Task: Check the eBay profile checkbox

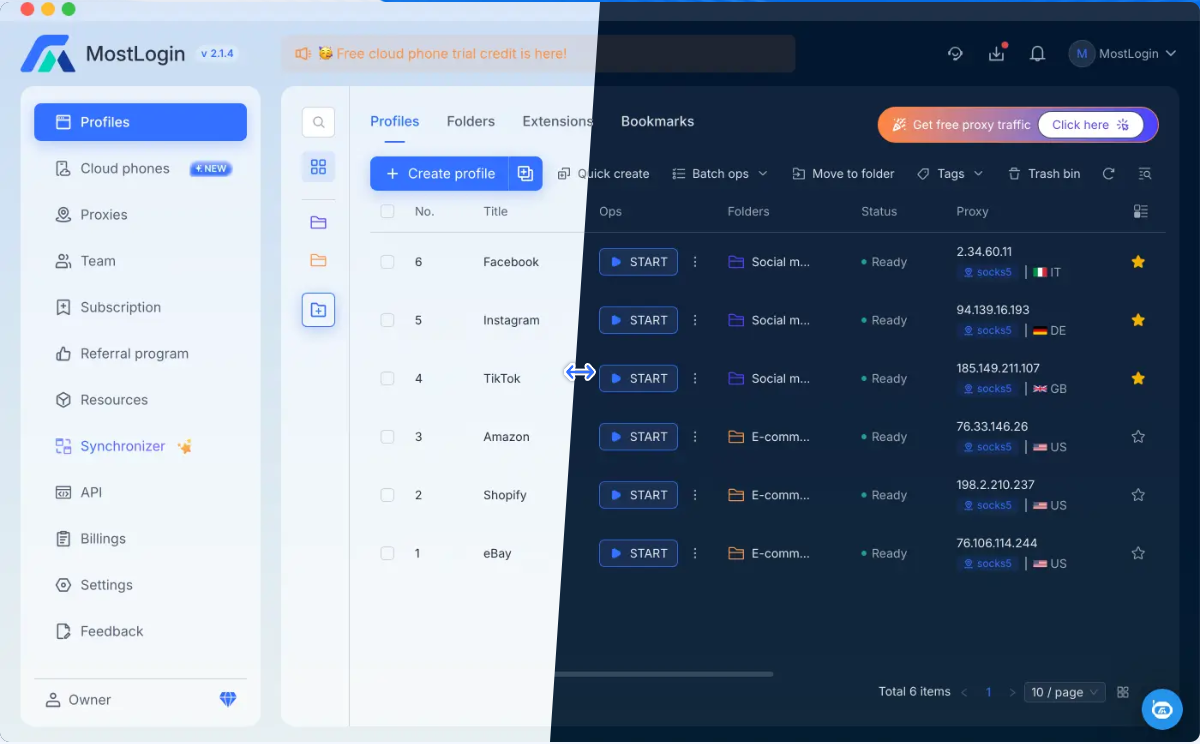Action: 388,553
